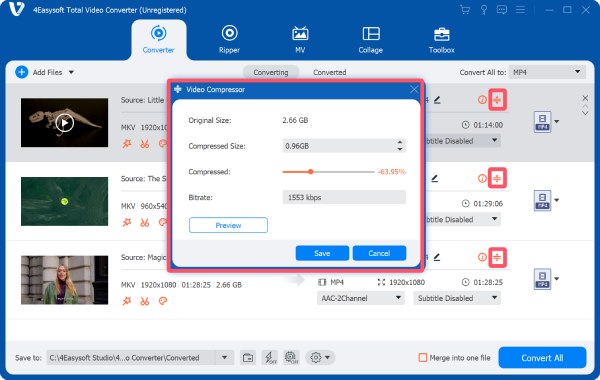Rename output of second video with pencil icon
This screenshot has height=380, width=600.
point(435,178)
